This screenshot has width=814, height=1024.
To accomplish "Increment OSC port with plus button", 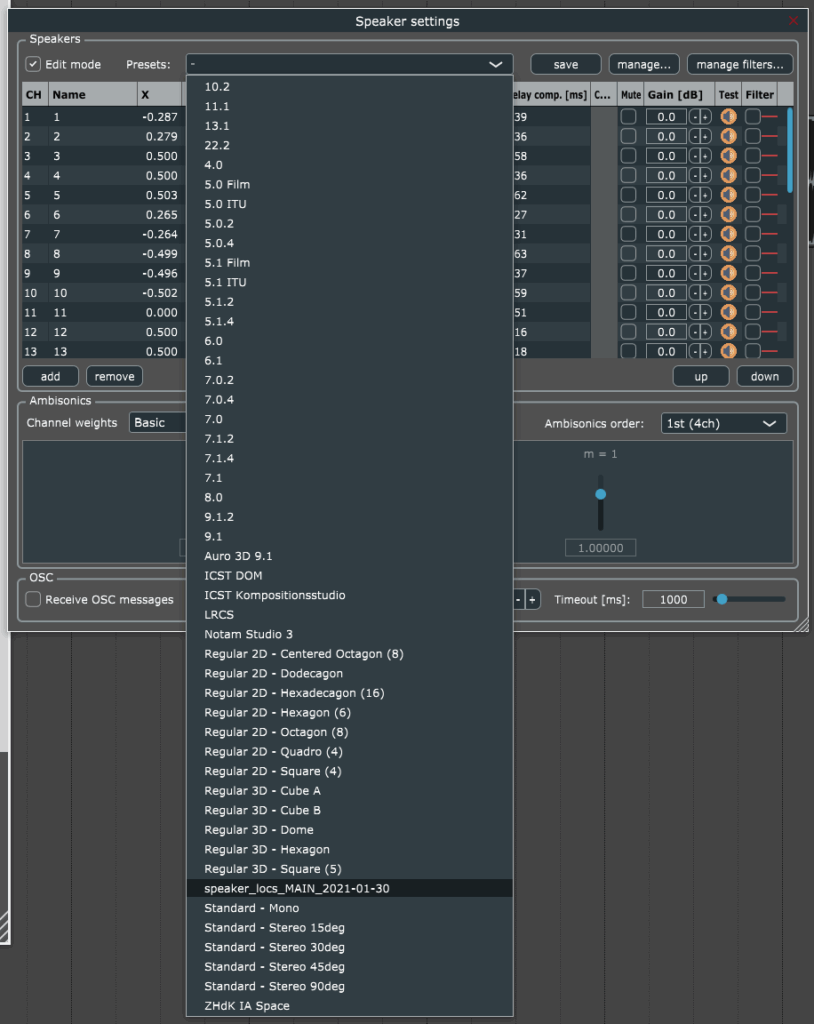I will tap(532, 600).
